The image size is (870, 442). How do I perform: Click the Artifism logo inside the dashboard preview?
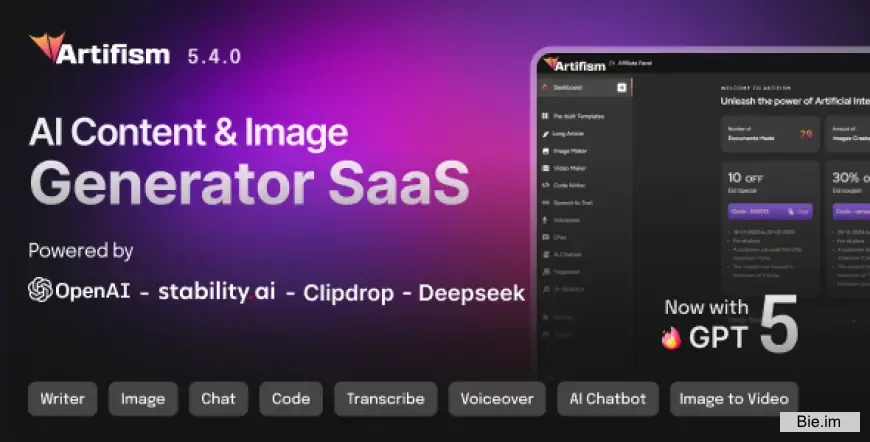coord(574,65)
